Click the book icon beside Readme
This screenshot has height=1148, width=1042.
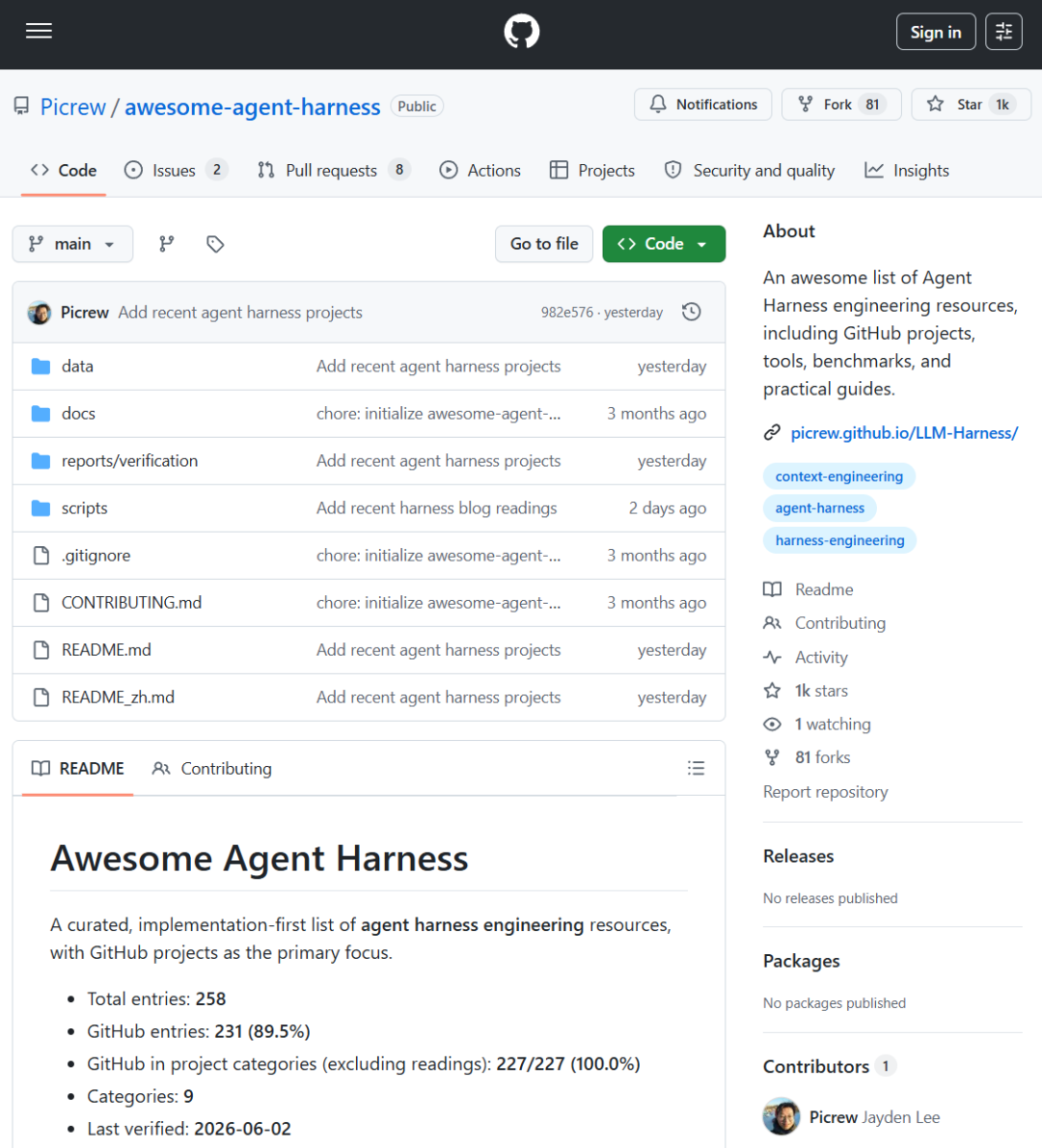(772, 589)
